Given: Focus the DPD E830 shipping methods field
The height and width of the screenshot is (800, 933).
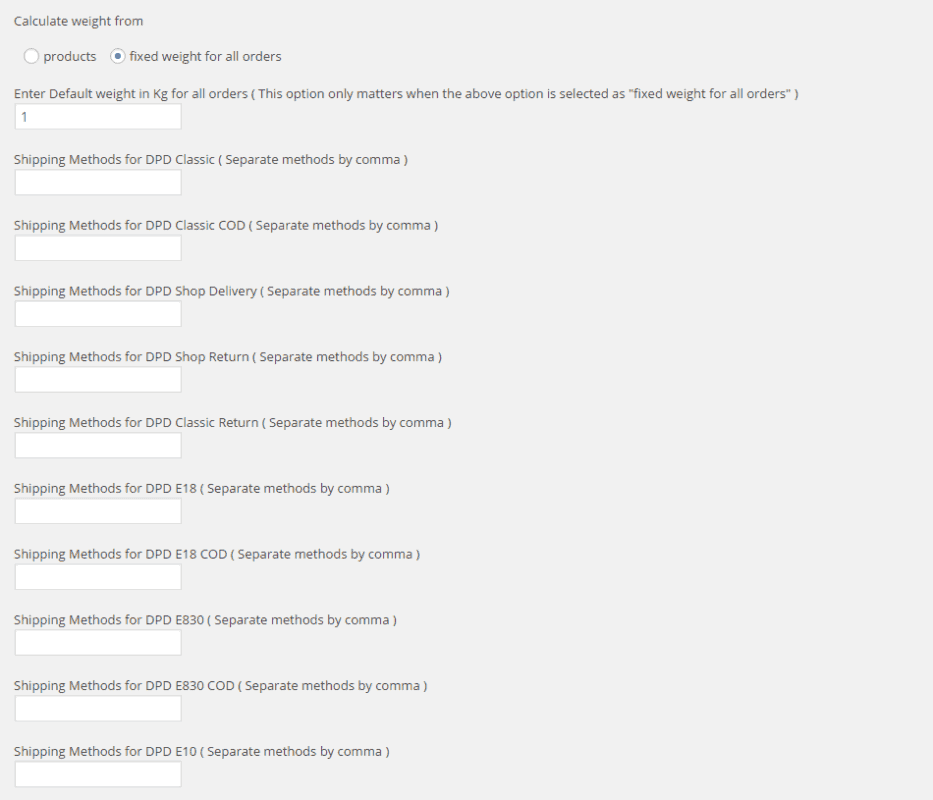Looking at the screenshot, I should pos(98,643).
